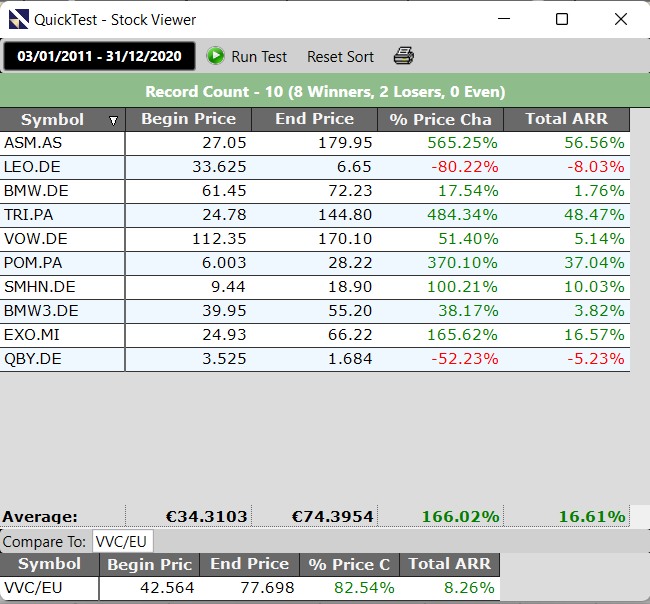Click the QuickTest app logo icon
650x604 pixels.
[18, 19]
